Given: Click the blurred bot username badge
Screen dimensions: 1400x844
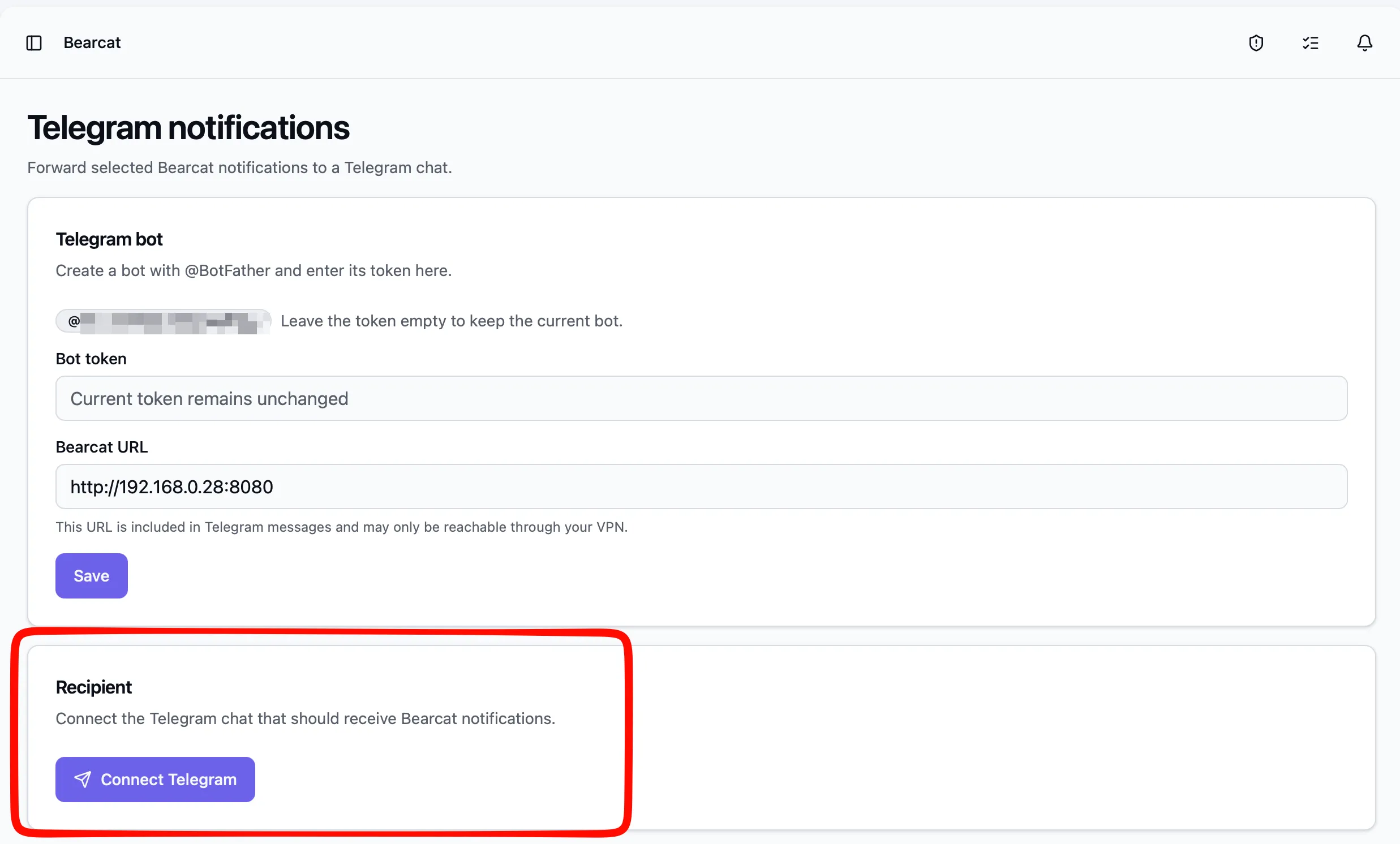Looking at the screenshot, I should click(x=164, y=321).
